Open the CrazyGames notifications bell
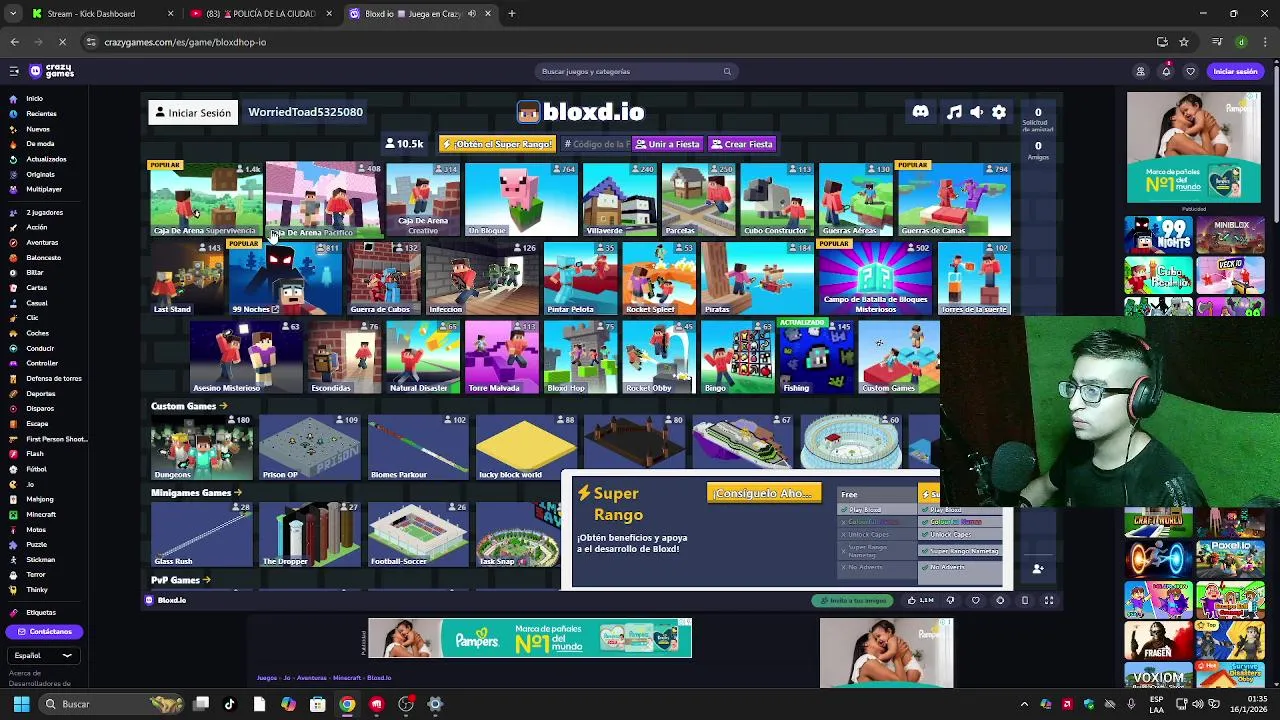Screen dimensions: 1280x720 [1165, 71]
